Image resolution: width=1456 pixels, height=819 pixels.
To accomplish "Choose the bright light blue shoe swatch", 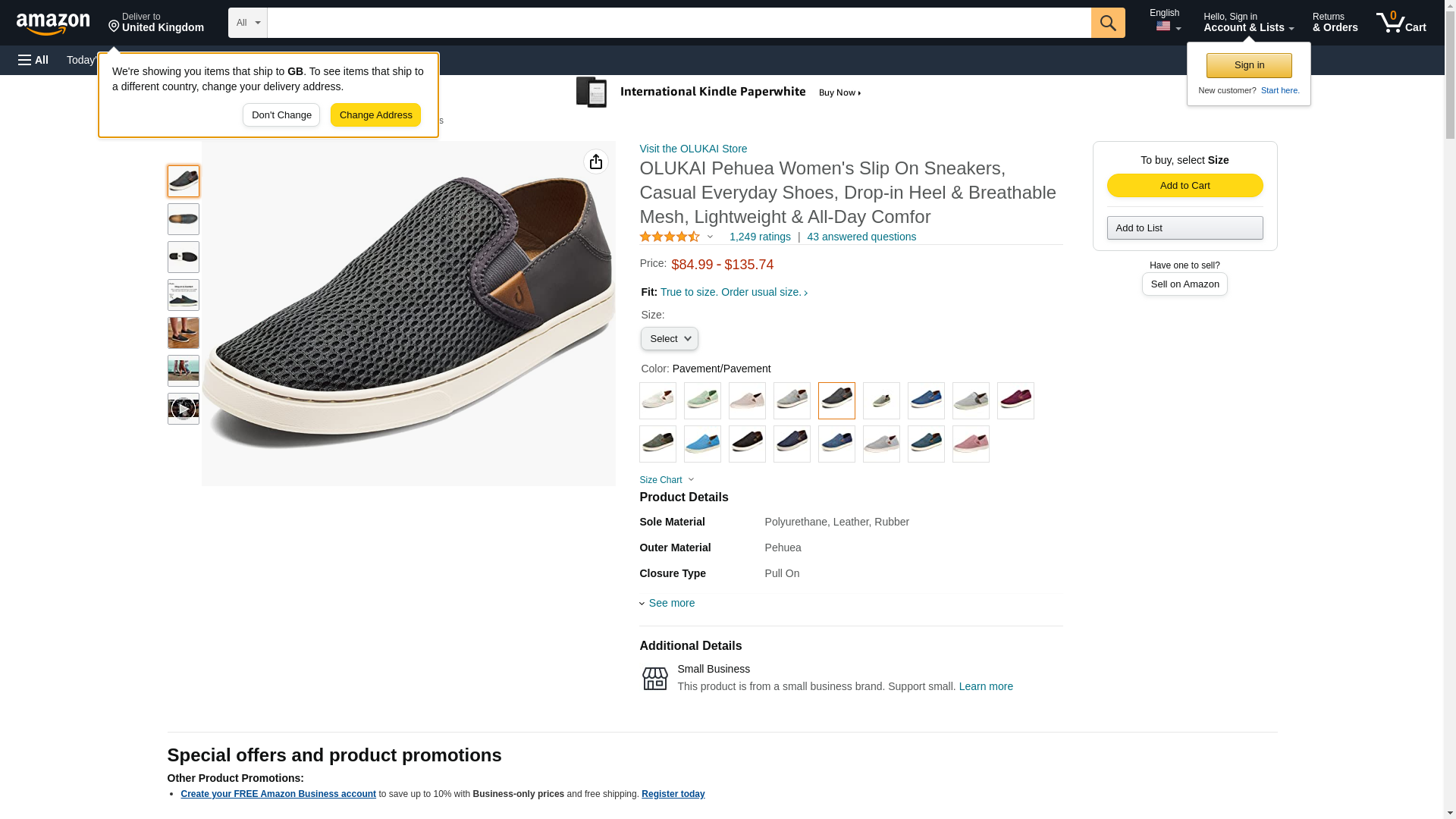I will tap(702, 444).
